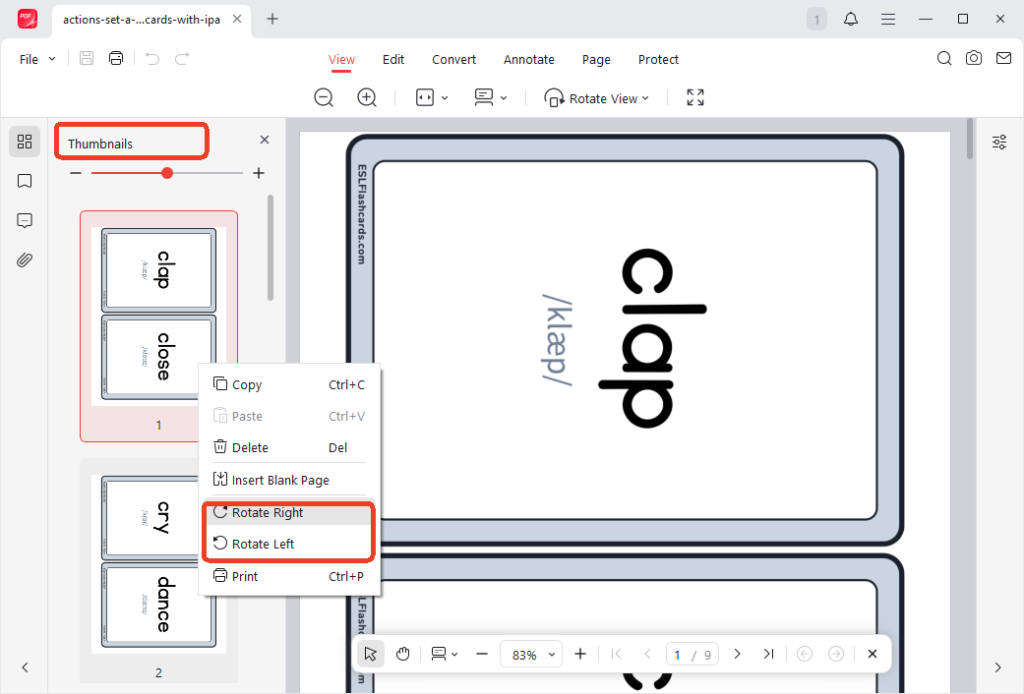1024x694 pixels.
Task: Go to next page arrow
Action: tap(737, 654)
